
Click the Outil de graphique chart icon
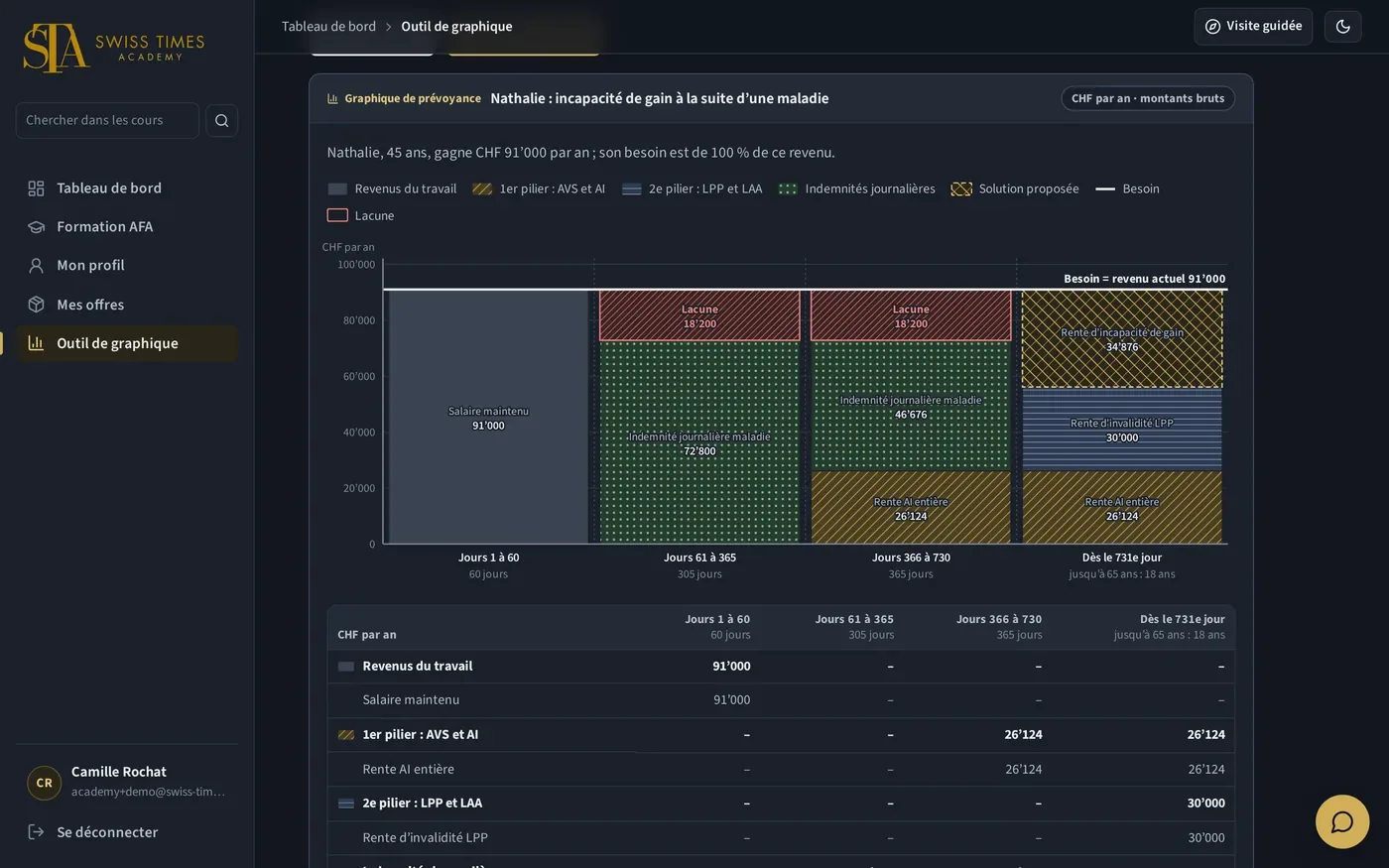click(x=37, y=343)
